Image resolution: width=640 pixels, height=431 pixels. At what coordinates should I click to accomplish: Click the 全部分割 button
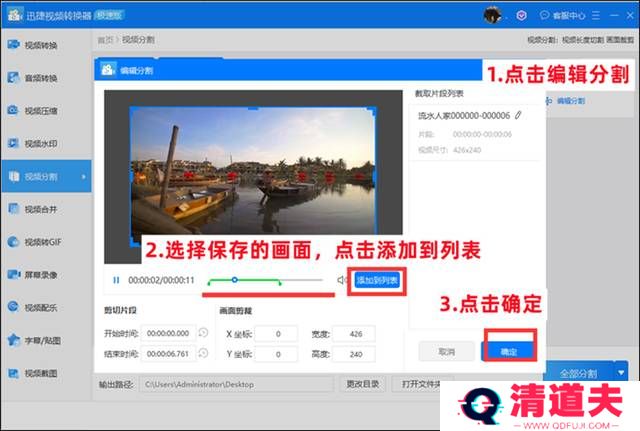(579, 373)
